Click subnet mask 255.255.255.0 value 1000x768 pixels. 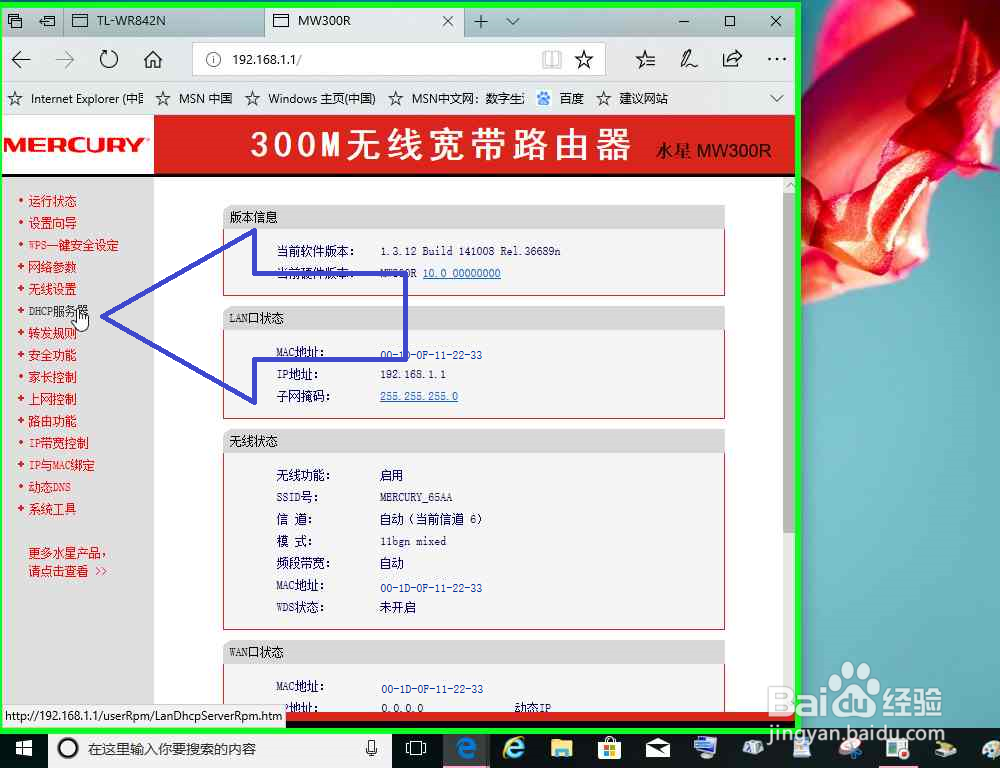pos(419,396)
